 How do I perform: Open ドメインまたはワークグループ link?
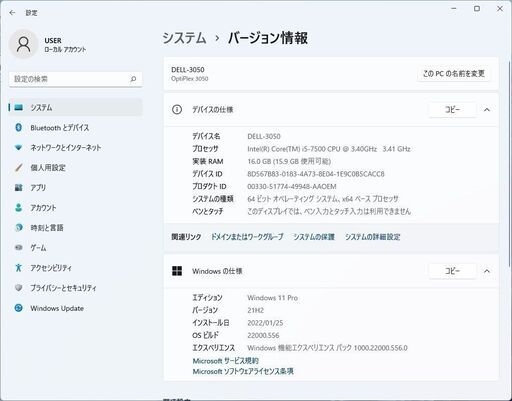[x=247, y=237]
